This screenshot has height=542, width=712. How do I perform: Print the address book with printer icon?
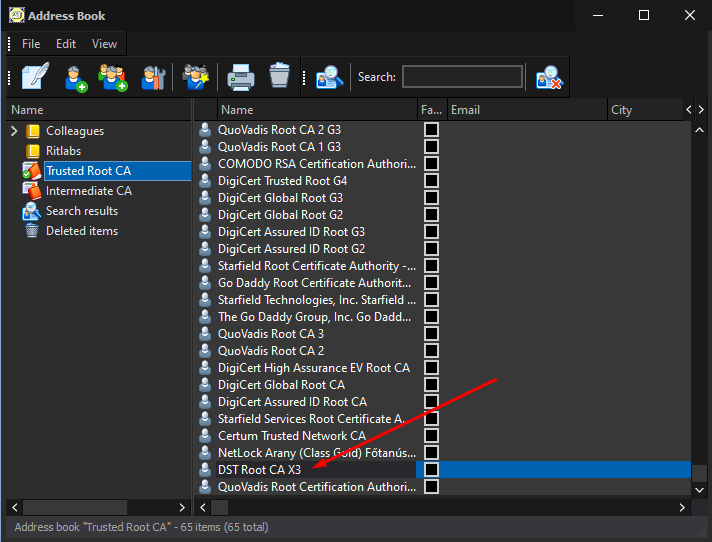pos(241,77)
